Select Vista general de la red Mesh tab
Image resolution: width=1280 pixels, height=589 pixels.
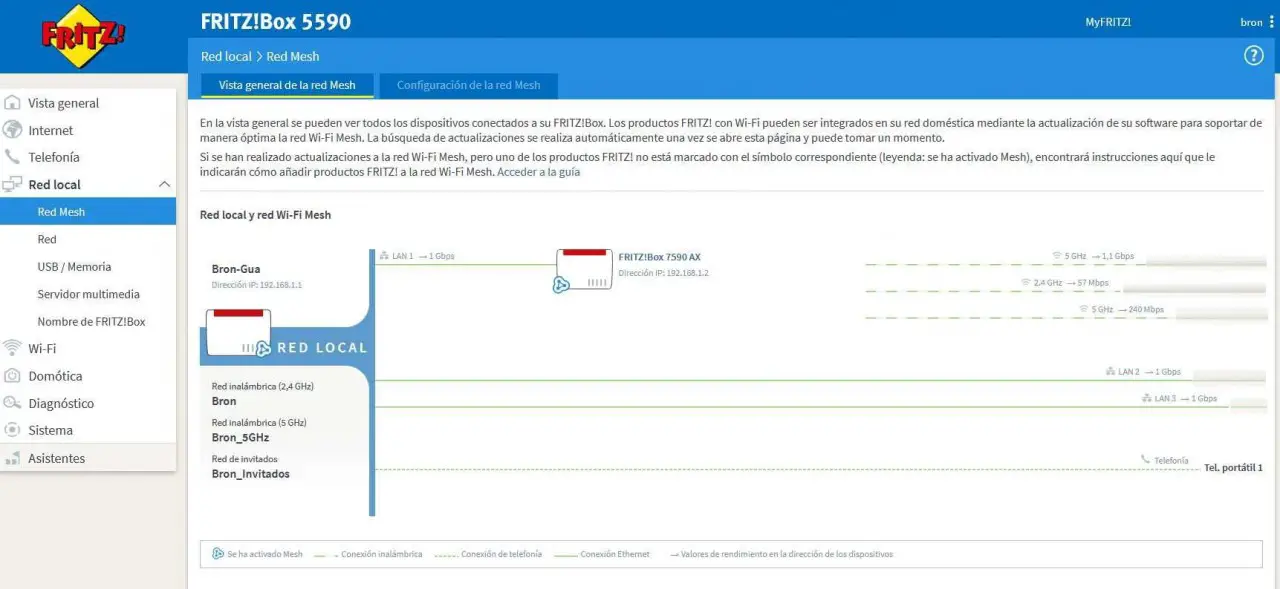(x=287, y=85)
